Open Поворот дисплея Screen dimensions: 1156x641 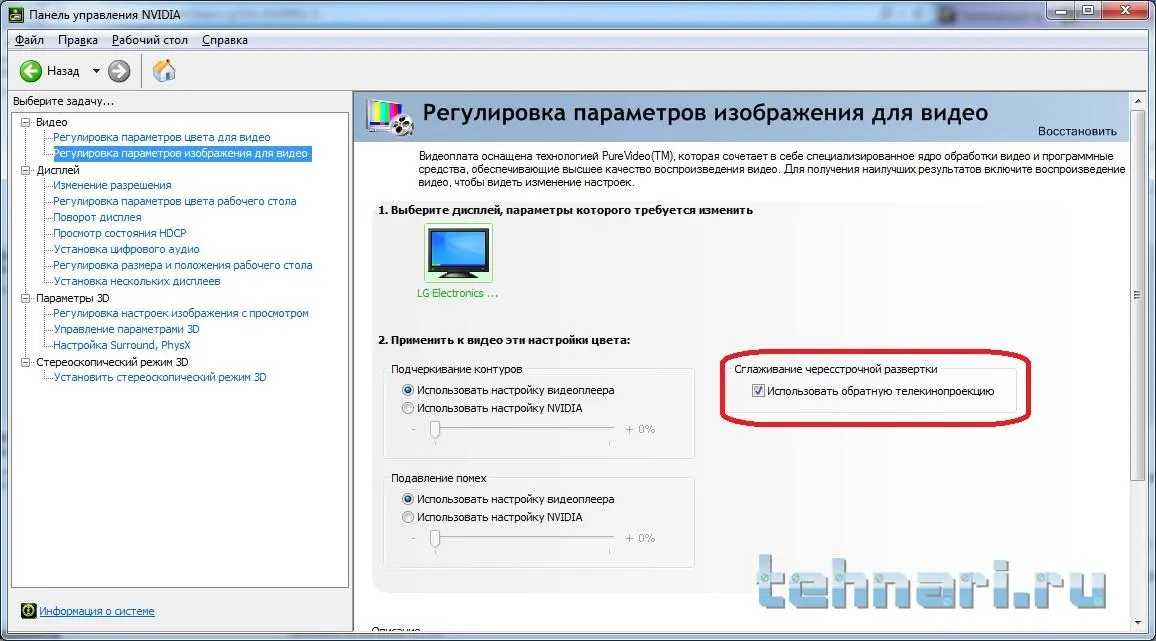point(97,218)
